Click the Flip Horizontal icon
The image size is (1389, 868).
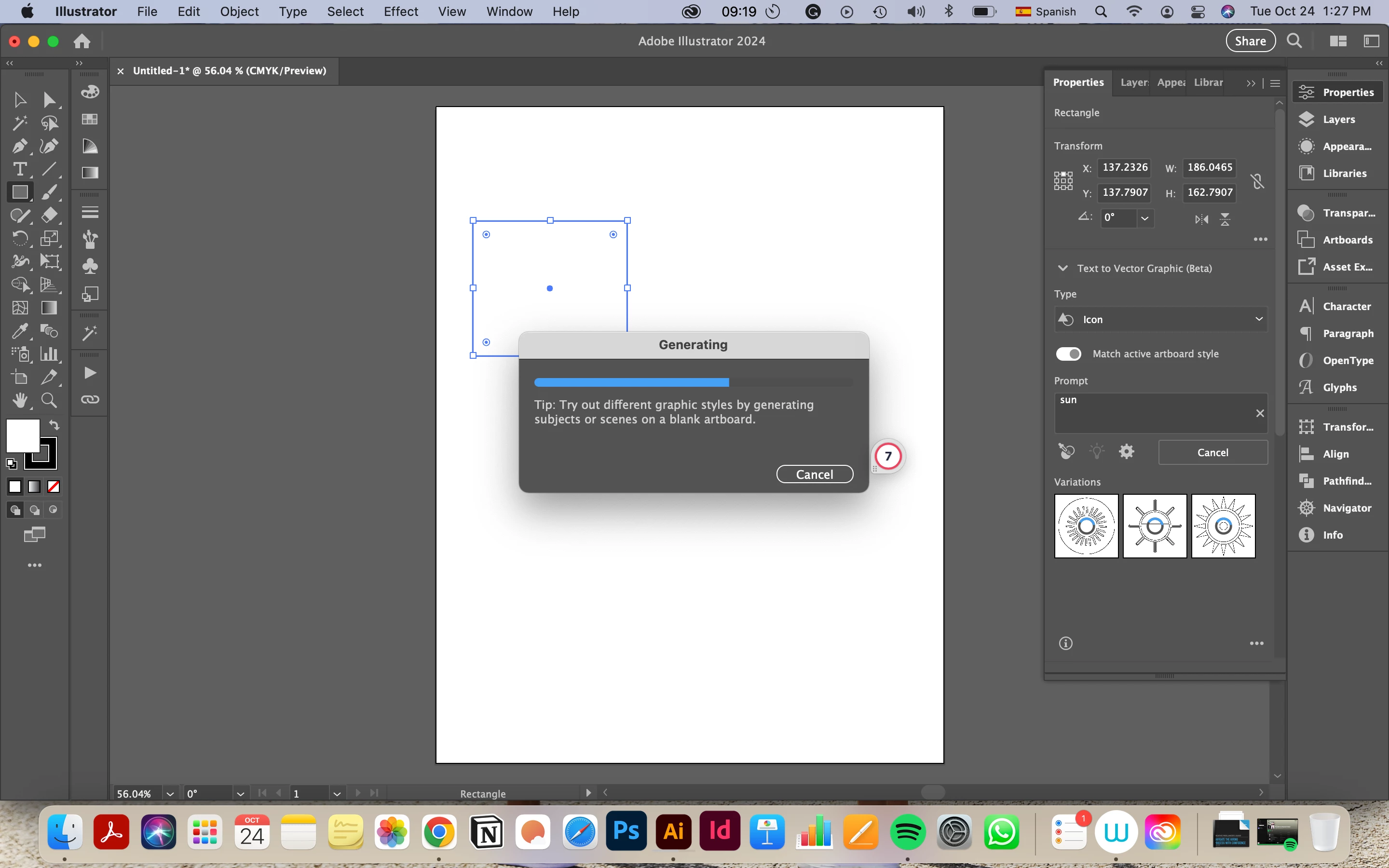pos(1201,219)
